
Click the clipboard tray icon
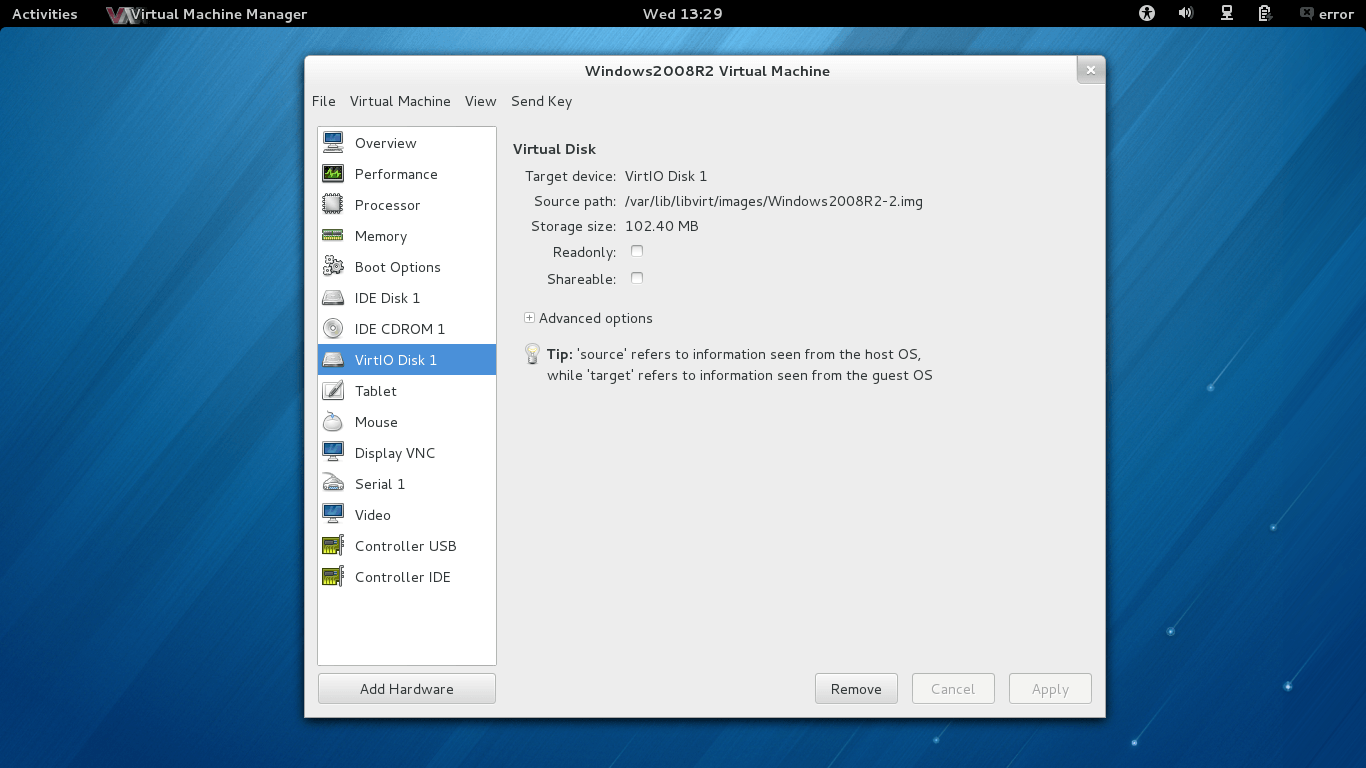[1265, 14]
